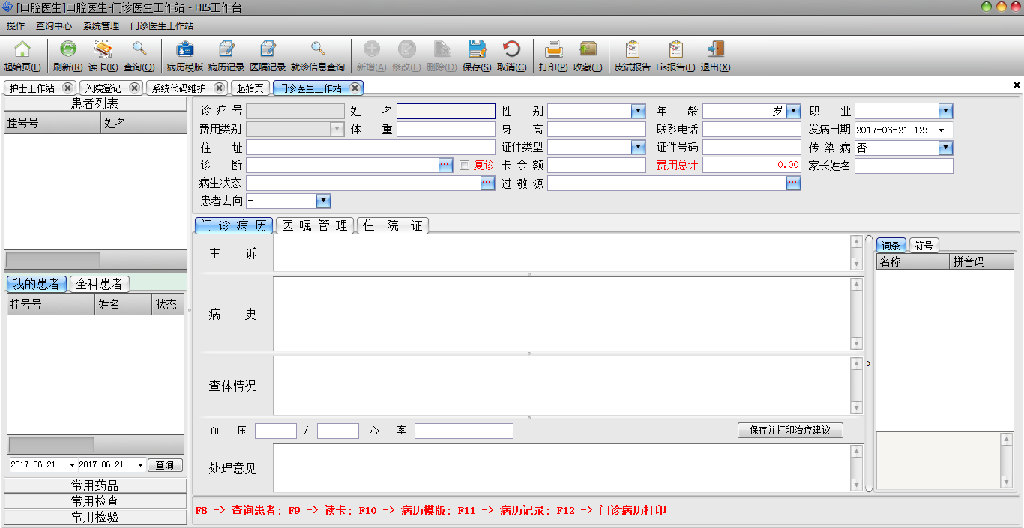Image resolution: width=1024 pixels, height=528 pixels.
Task: Click horizontal scrollbar thumb under 患者列表 table
Action: pyautogui.click(x=53, y=259)
